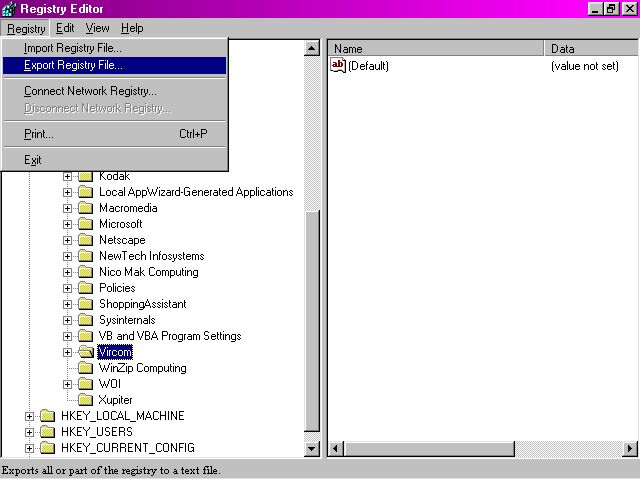Click the WinZip Computing folder icon
The height and width of the screenshot is (480, 640).
pos(85,368)
